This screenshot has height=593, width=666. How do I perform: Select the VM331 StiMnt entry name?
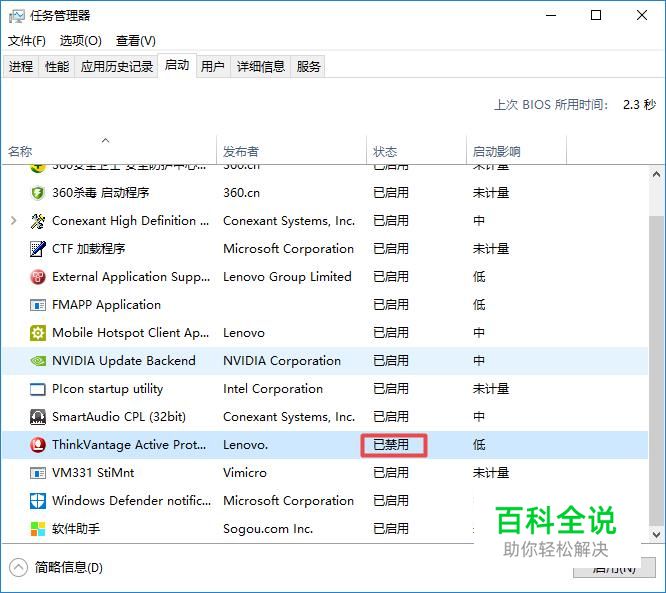pyautogui.click(x=93, y=473)
